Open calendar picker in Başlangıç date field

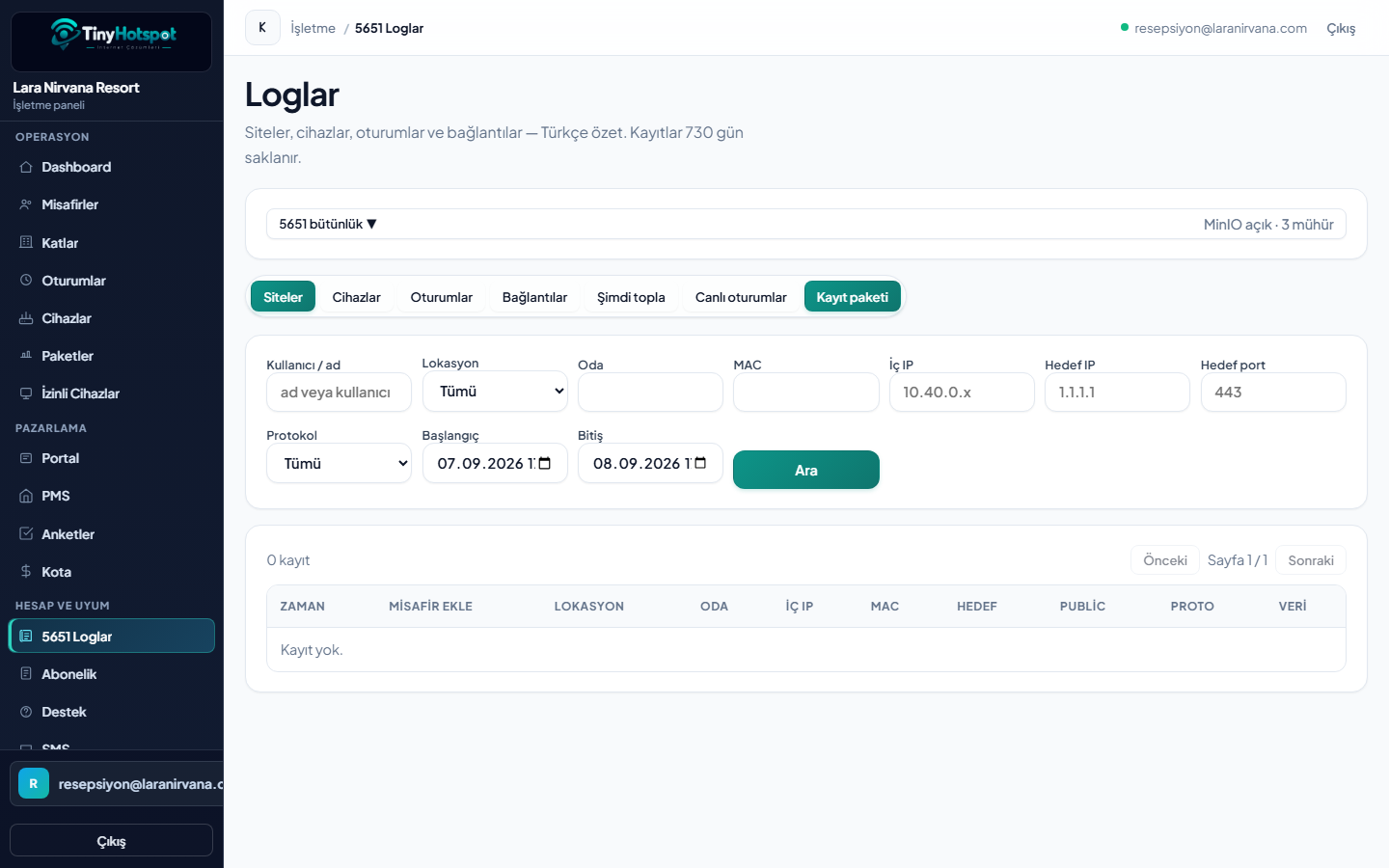tap(545, 463)
